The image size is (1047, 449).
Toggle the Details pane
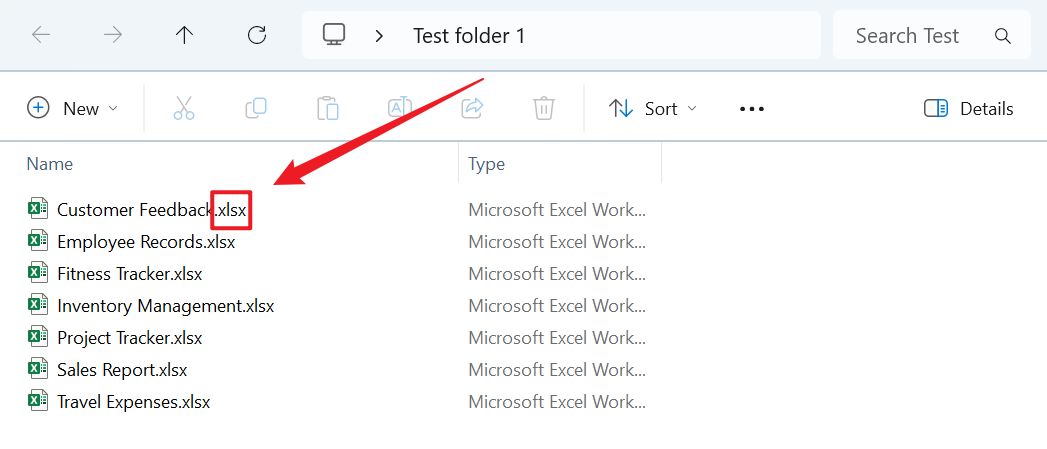click(968, 108)
